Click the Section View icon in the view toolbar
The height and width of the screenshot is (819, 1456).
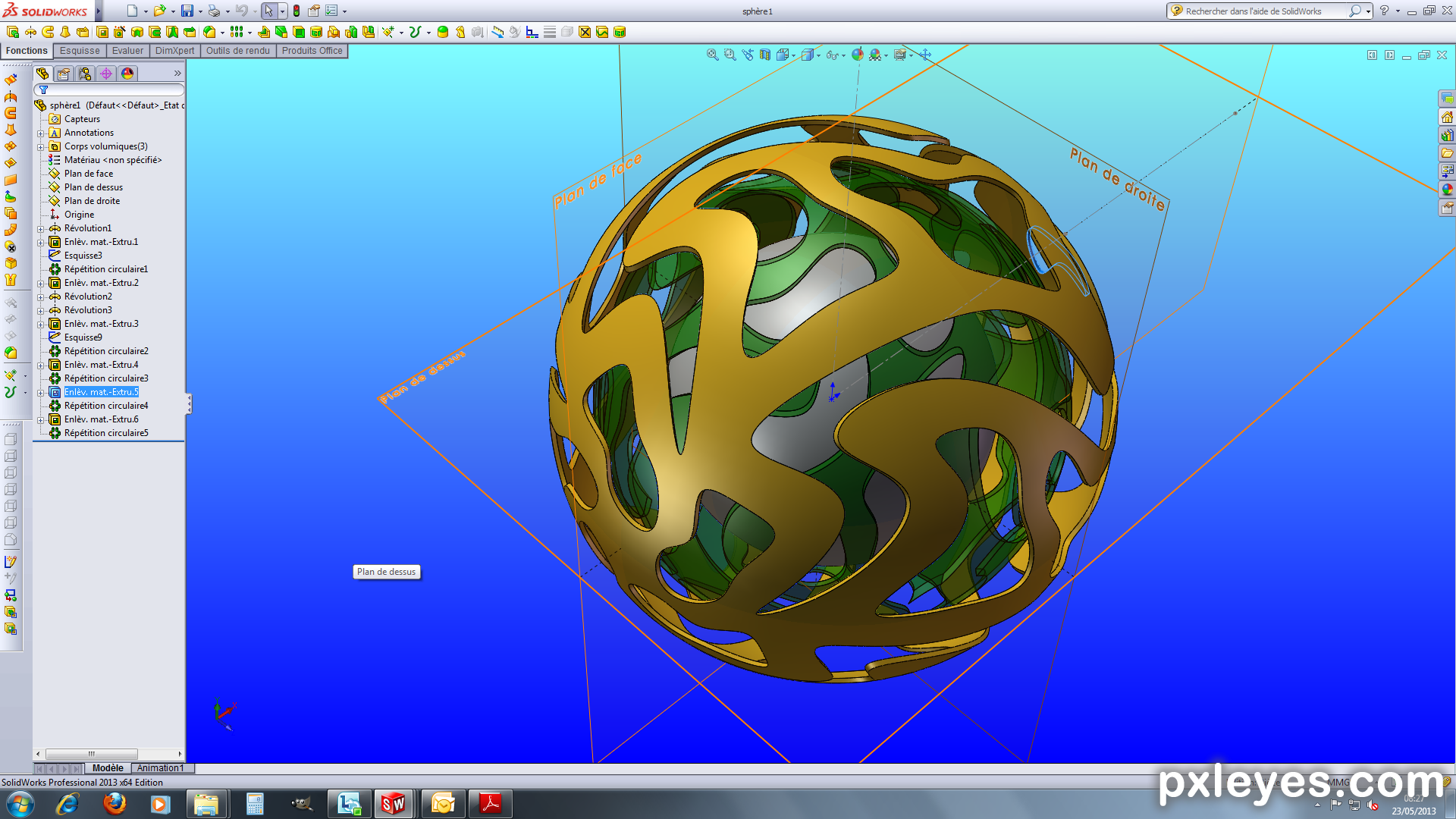coord(765,55)
